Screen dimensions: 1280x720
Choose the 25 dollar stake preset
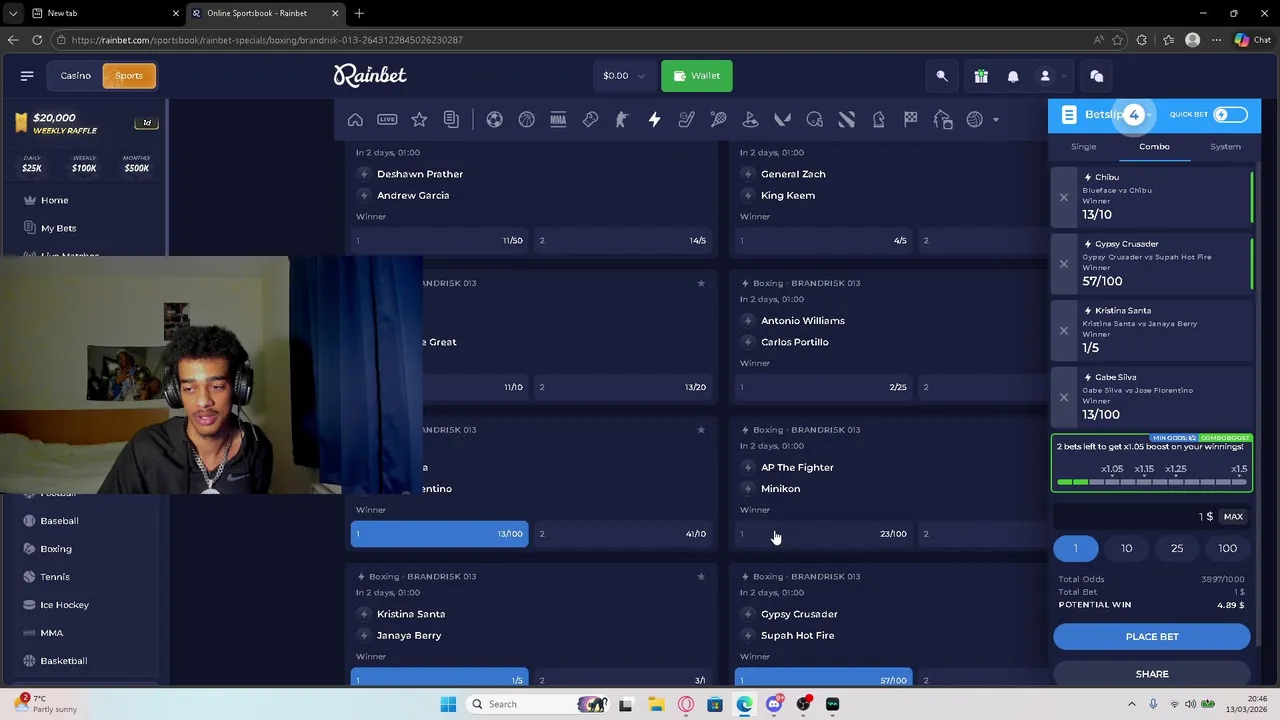click(1177, 548)
